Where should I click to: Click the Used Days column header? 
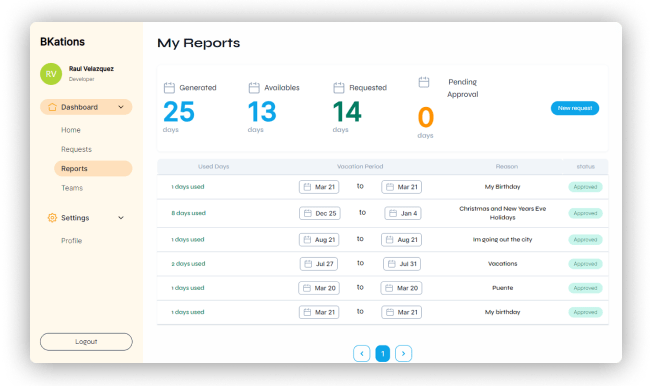point(213,166)
